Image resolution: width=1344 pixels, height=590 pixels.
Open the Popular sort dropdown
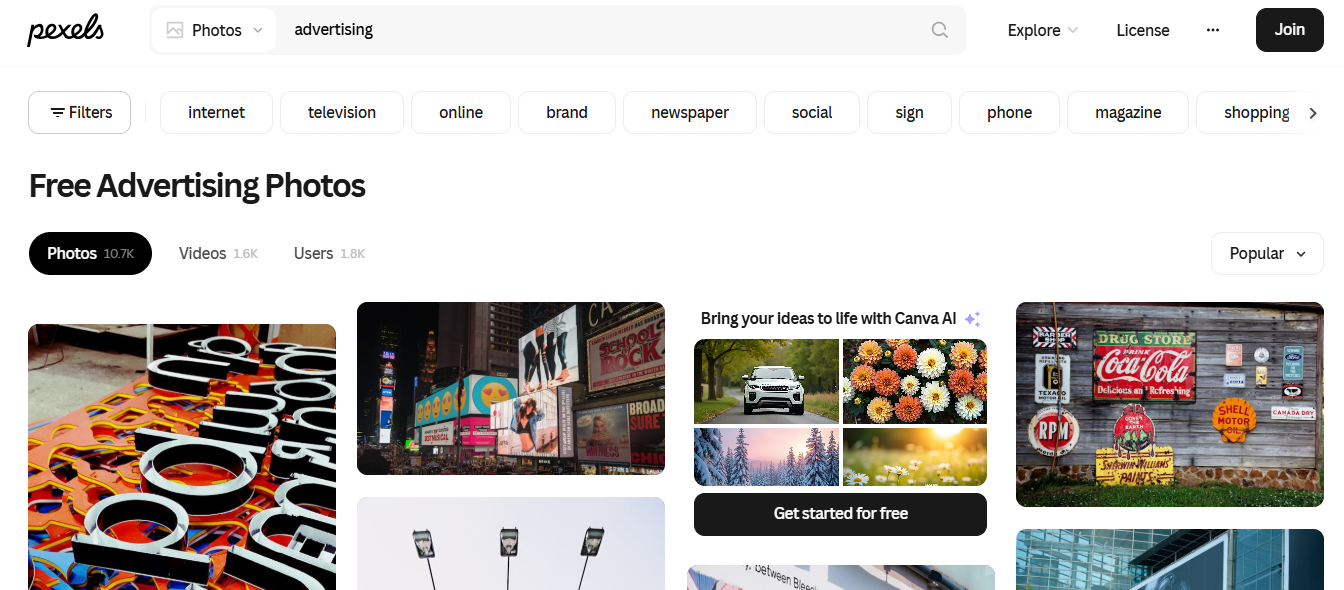coord(1266,253)
